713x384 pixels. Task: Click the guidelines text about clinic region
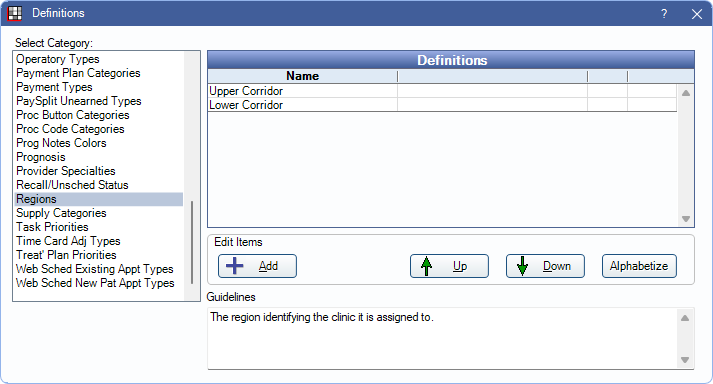[x=322, y=317]
